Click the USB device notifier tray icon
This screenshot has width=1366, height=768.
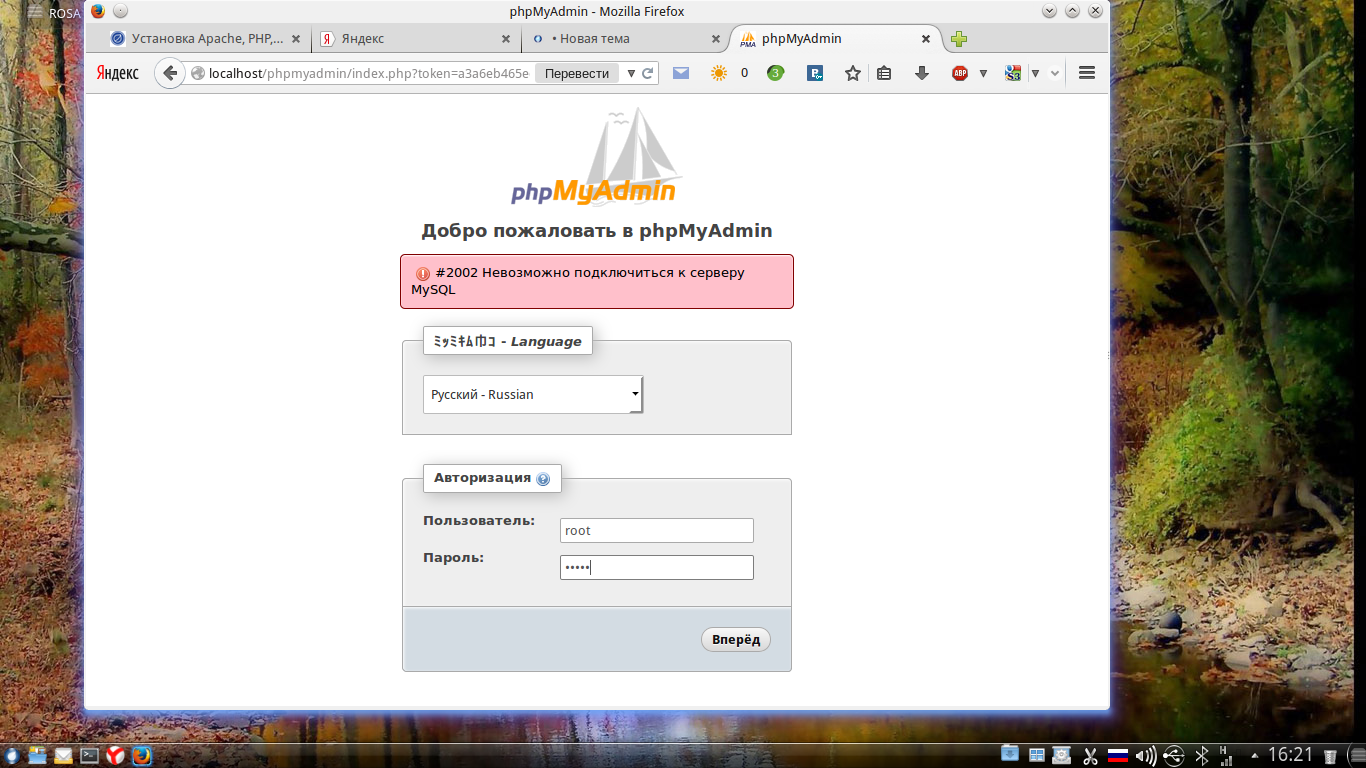1175,755
